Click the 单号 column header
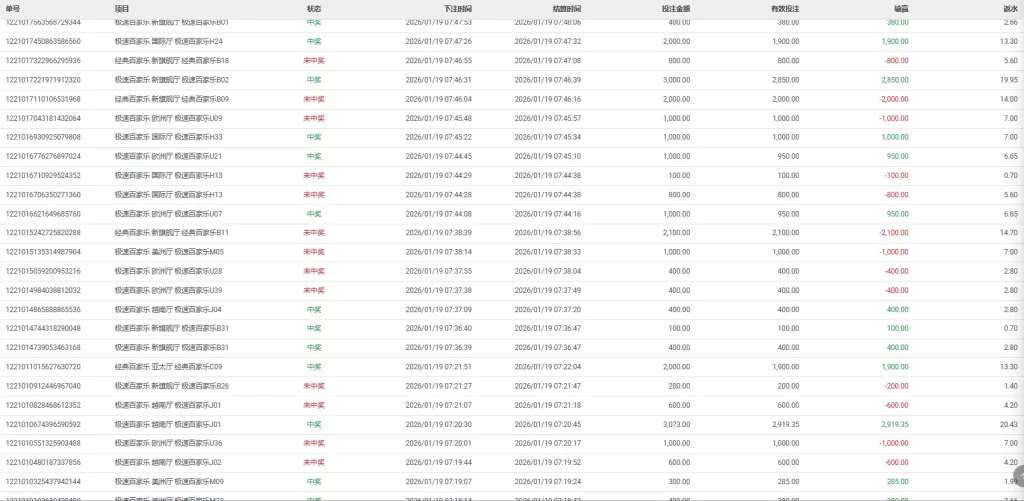The image size is (1024, 501). point(13,8)
